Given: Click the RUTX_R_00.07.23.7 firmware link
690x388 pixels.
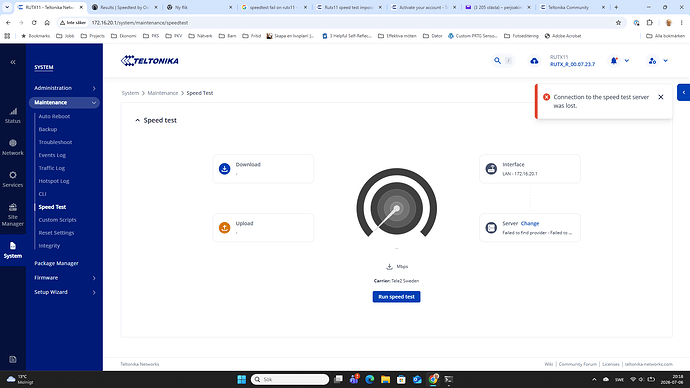Looking at the screenshot, I should 572,64.
